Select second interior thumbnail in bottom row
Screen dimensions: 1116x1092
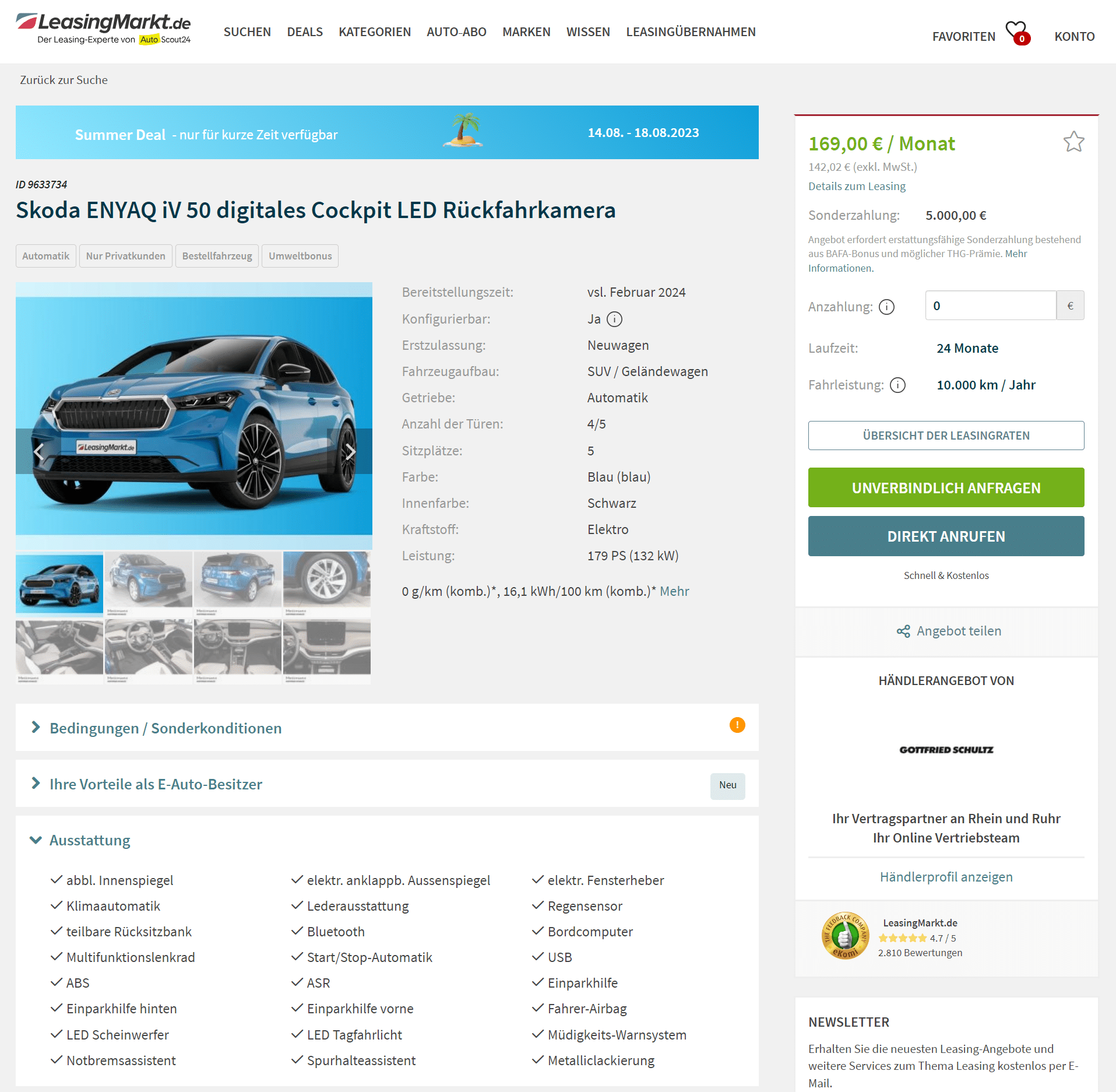(x=149, y=651)
